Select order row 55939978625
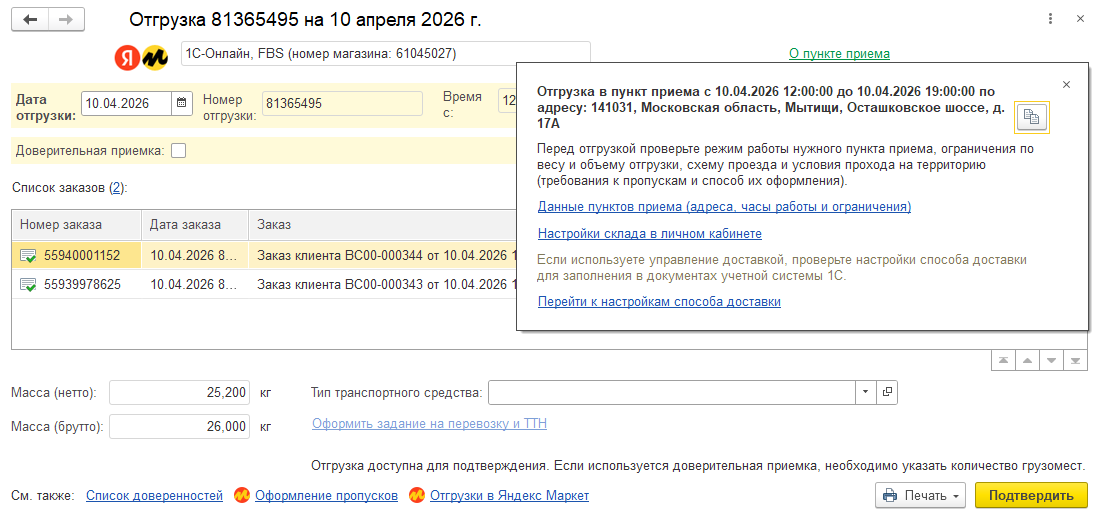 [x=264, y=285]
